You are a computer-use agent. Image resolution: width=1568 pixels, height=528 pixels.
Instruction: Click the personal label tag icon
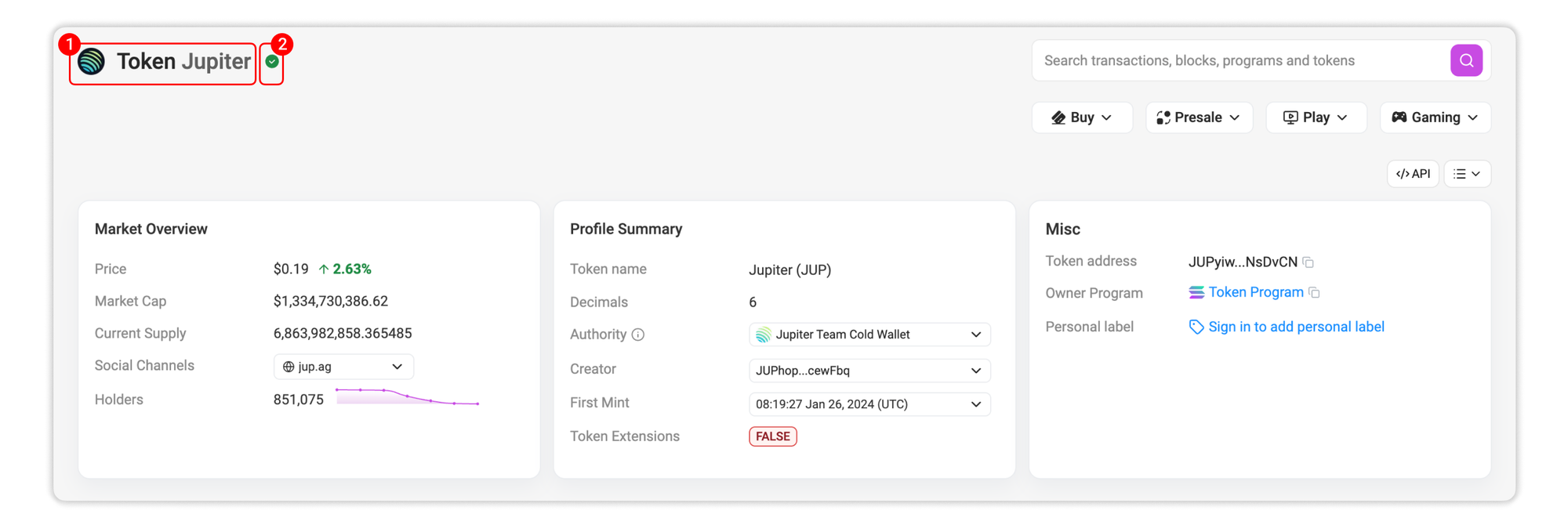tap(1196, 327)
